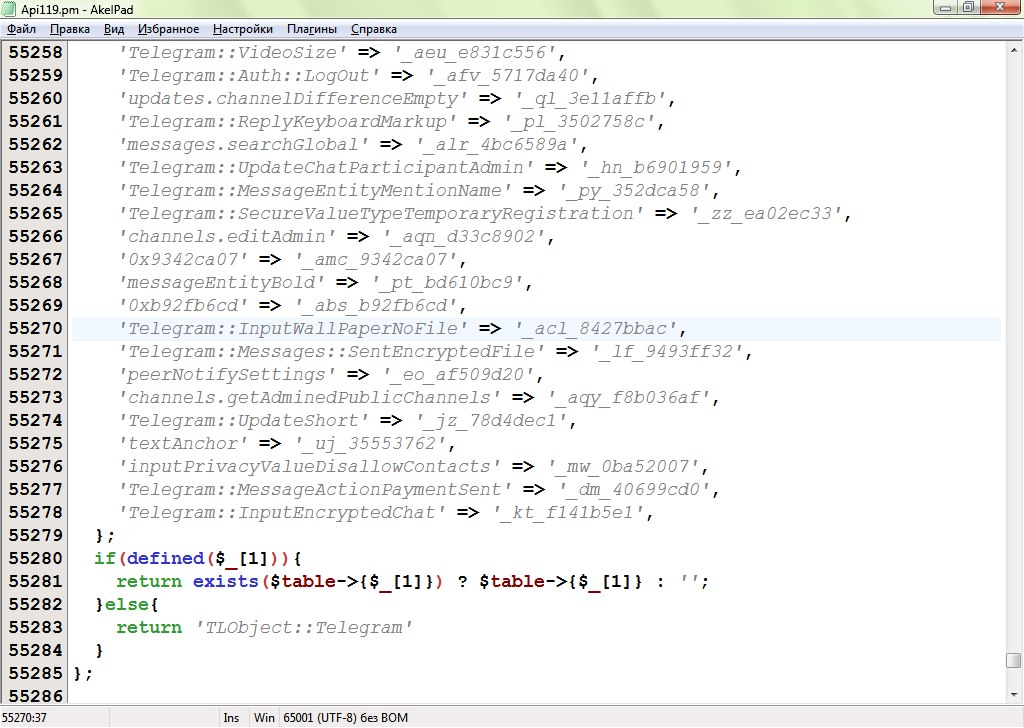This screenshot has width=1024, height=728.
Task: Click the 65001 (UTF-8) encoding in status bar
Action: 345,718
